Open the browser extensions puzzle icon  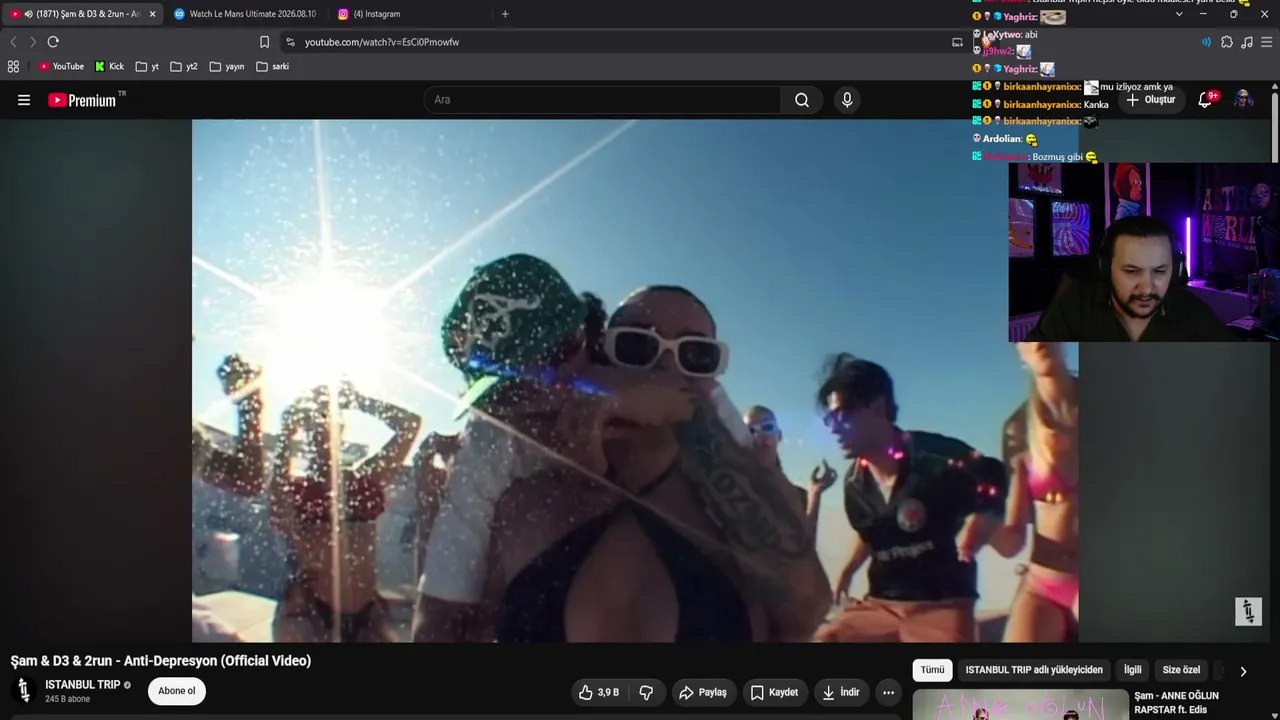(1227, 42)
